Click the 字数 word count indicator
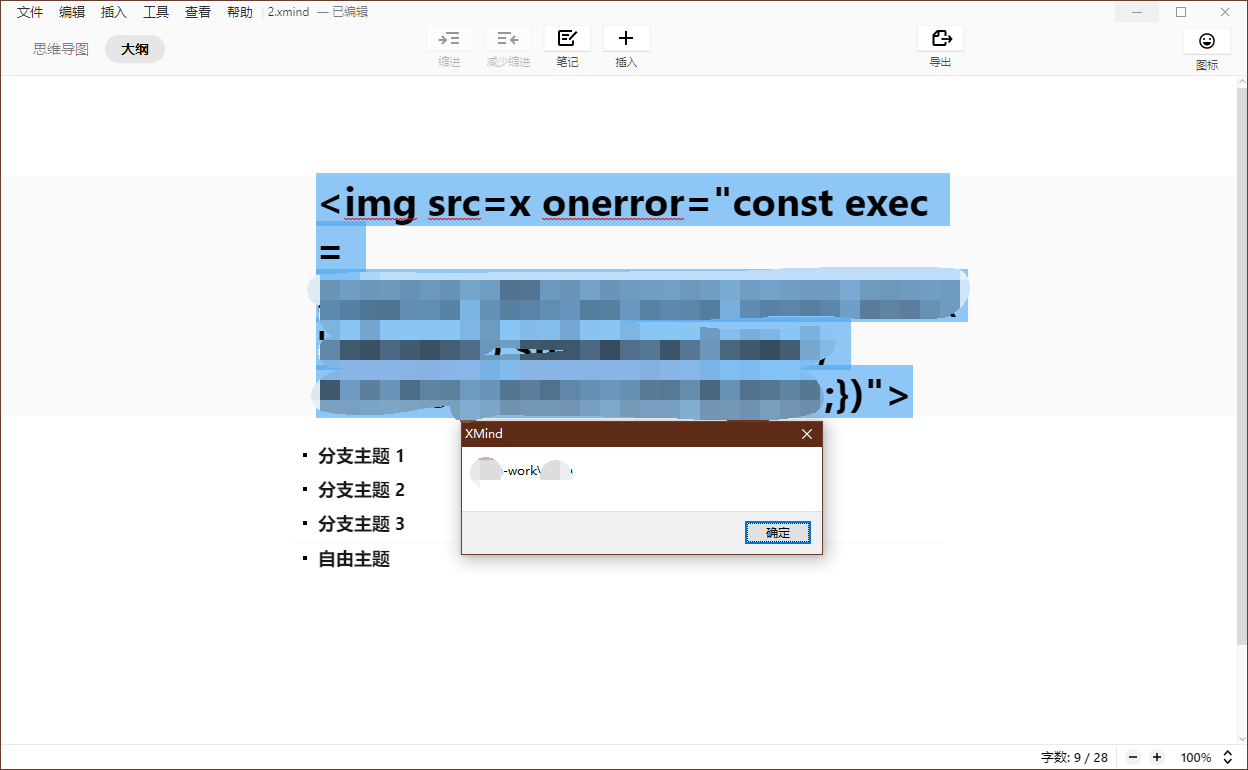Screen dimensions: 1248x770 click(x=1074, y=757)
